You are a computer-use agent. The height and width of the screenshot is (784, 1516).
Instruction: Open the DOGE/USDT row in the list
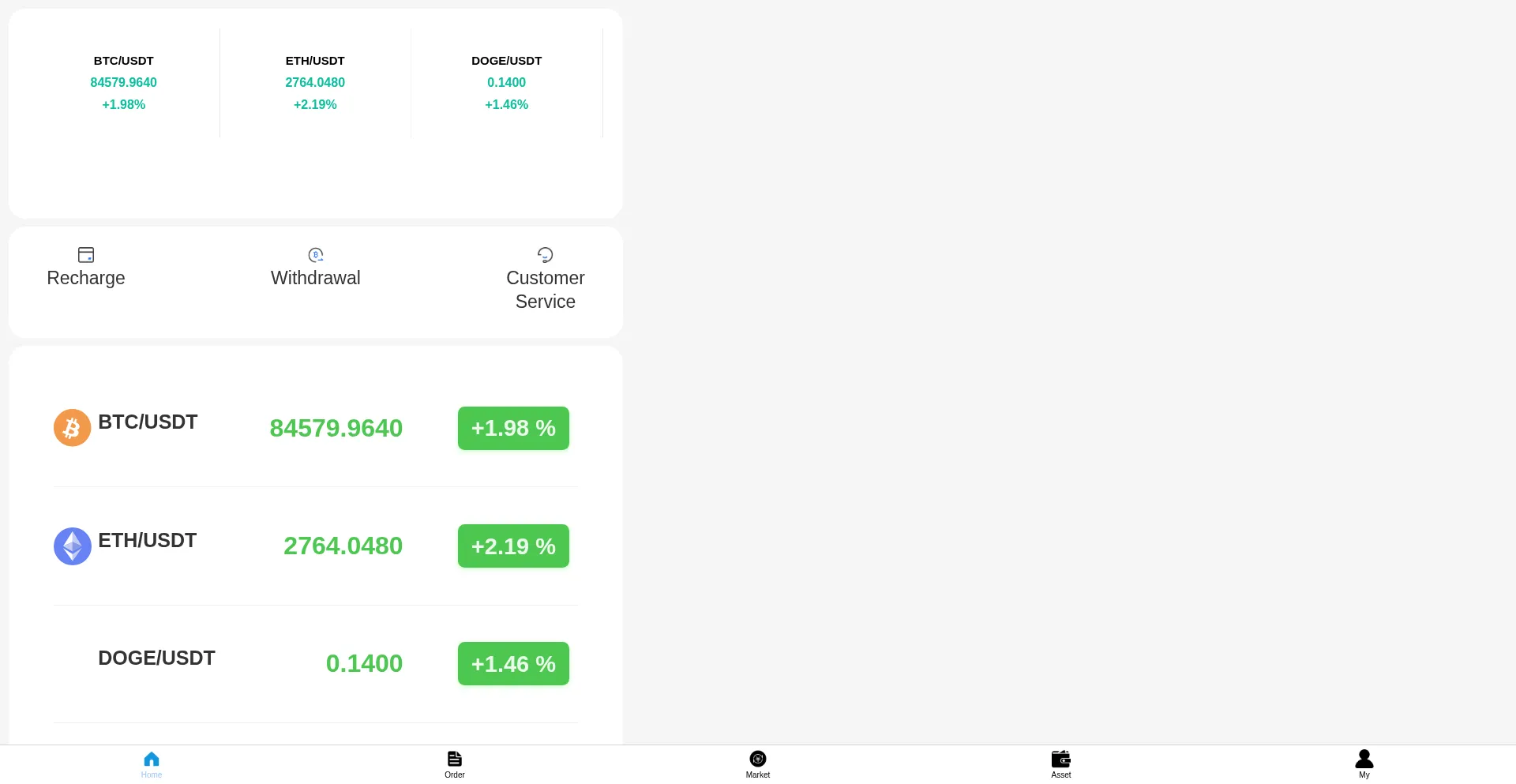[x=156, y=658]
